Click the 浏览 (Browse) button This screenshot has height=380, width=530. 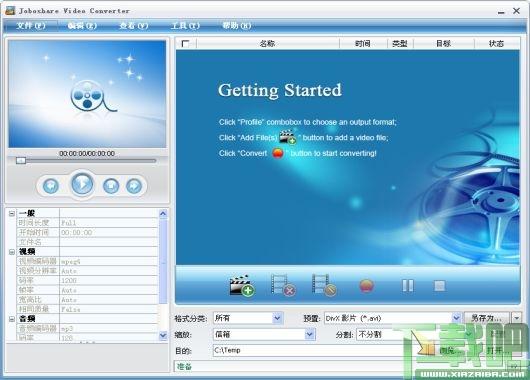[x=450, y=351]
